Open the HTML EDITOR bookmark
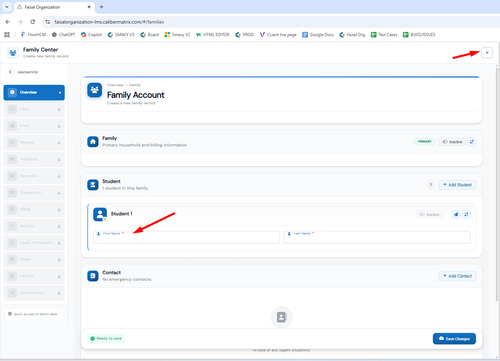 [x=213, y=34]
